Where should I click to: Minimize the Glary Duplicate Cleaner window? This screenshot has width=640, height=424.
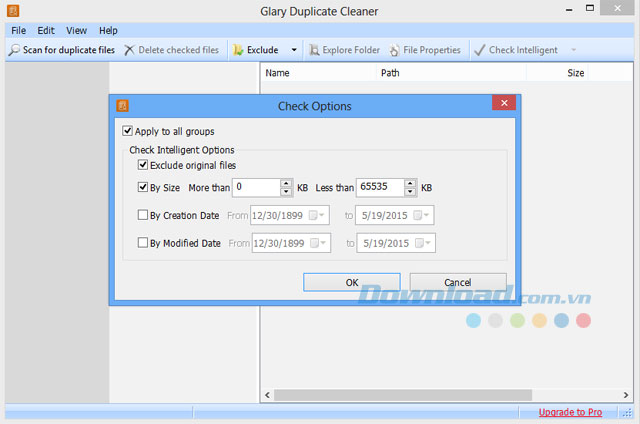coord(569,9)
